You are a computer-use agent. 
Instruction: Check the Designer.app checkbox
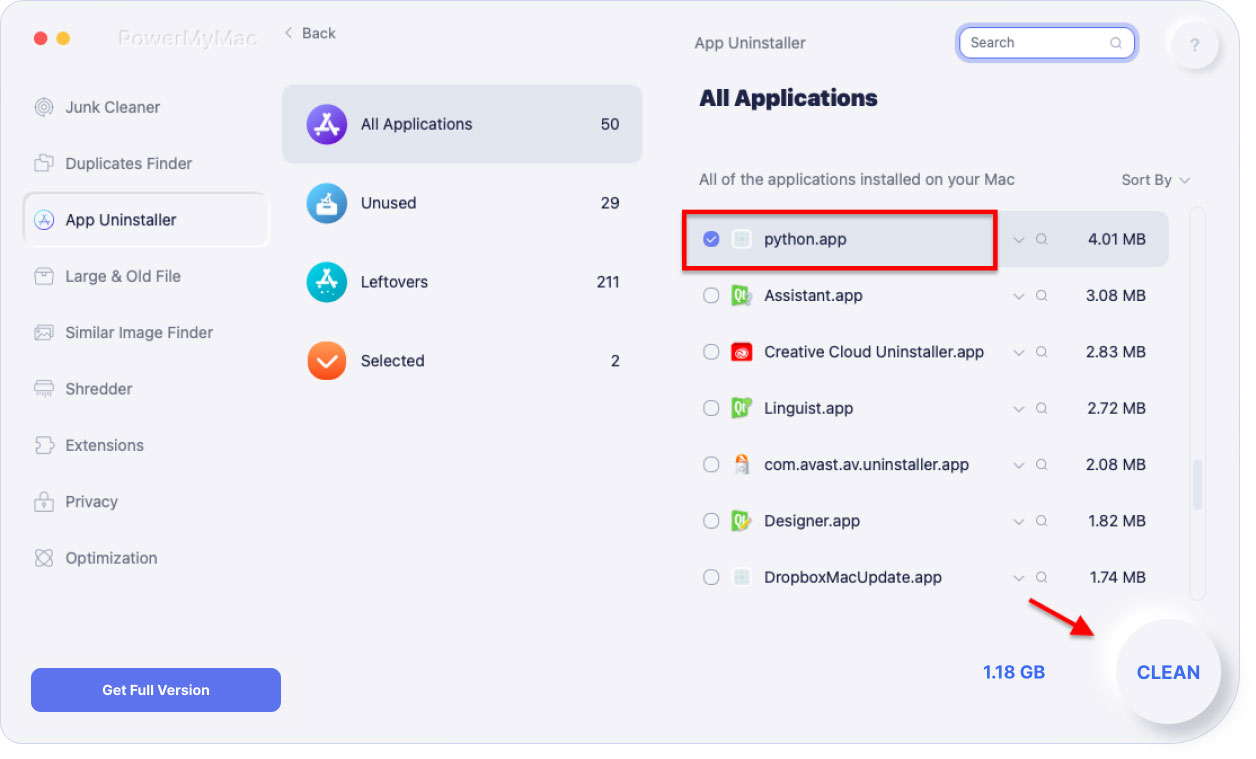pyautogui.click(x=711, y=521)
